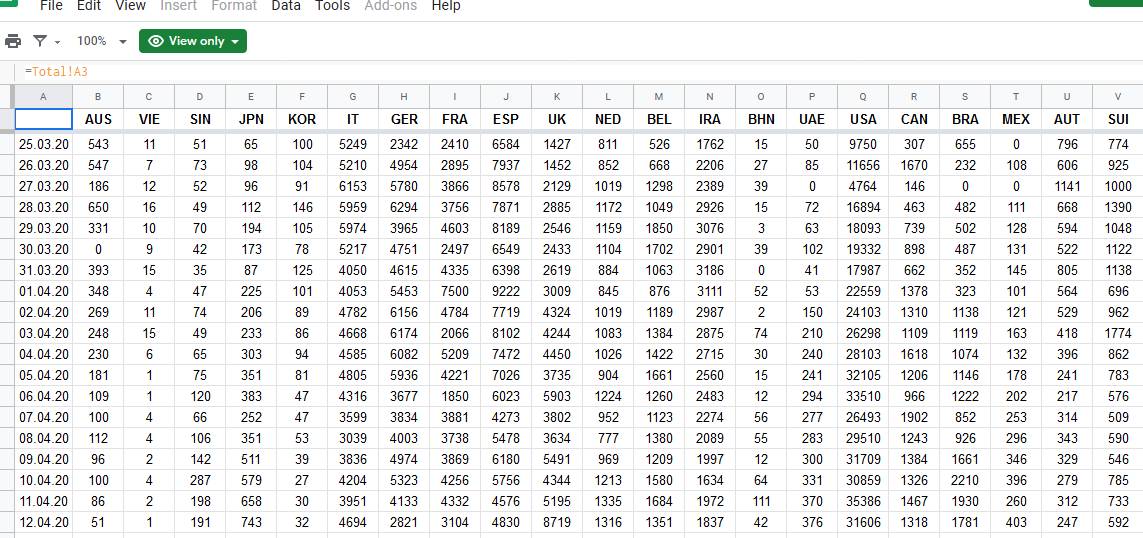
Task: Open the 100% zoom dropdown
Action: pos(102,41)
